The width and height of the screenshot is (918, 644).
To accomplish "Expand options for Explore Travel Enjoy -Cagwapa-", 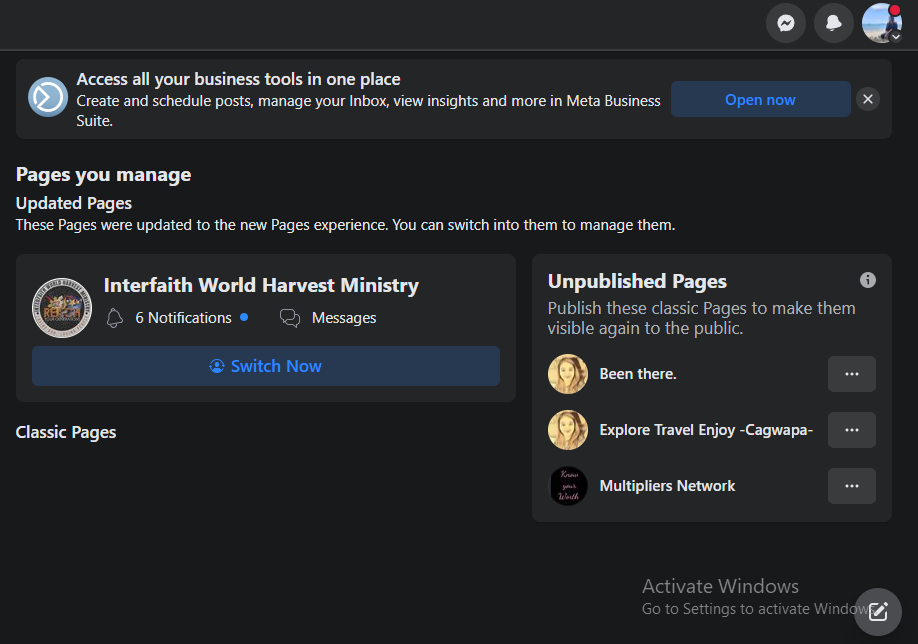I will [x=852, y=430].
